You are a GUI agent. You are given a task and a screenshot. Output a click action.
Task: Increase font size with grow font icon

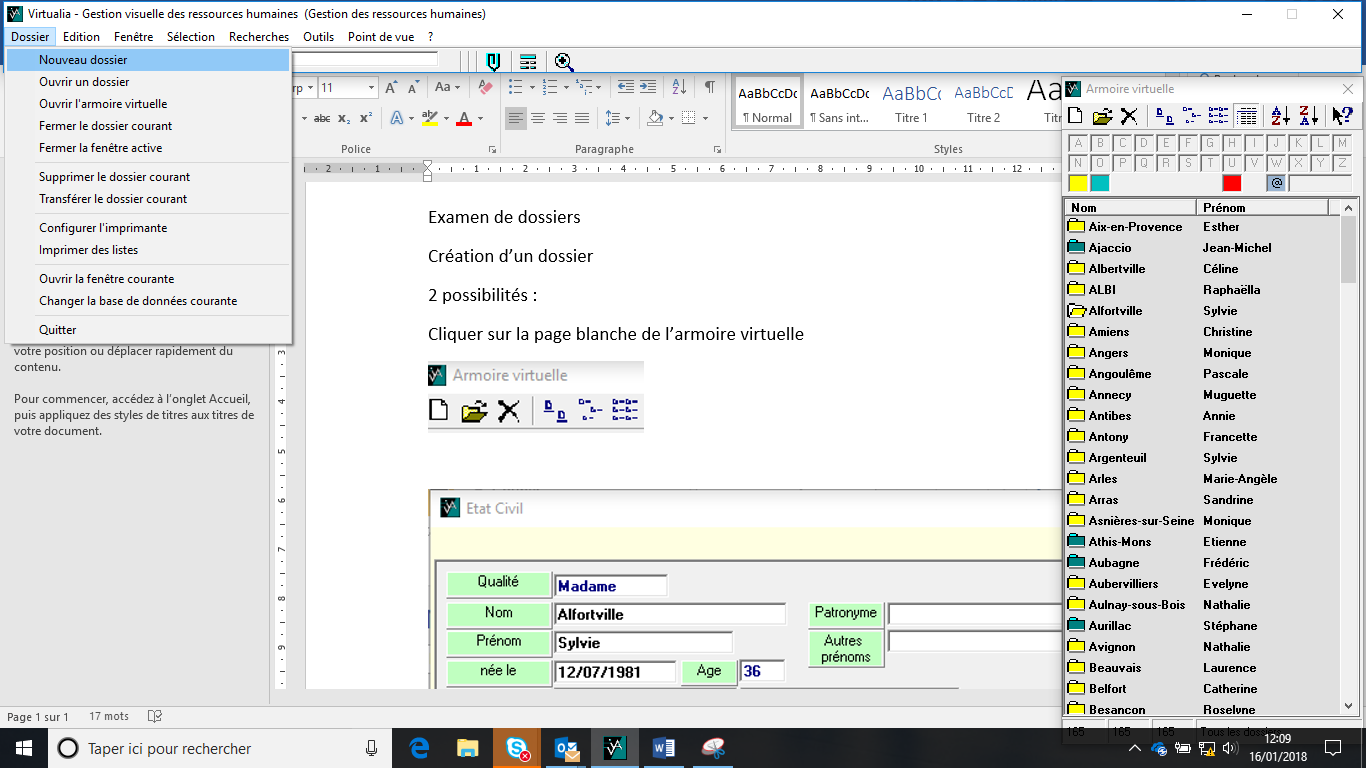pos(391,88)
